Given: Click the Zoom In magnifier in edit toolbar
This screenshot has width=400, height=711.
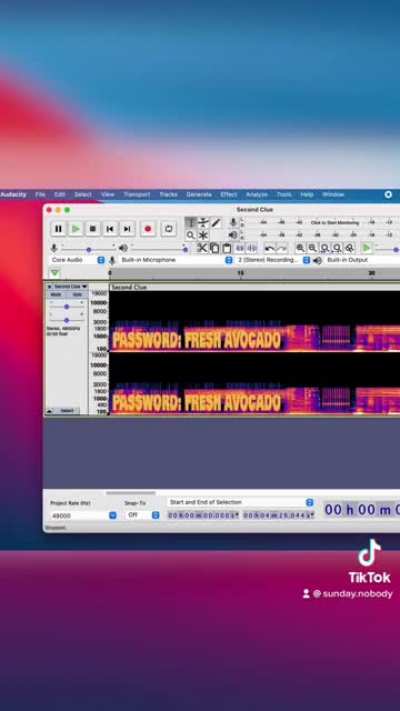Looking at the screenshot, I should [x=300, y=248].
